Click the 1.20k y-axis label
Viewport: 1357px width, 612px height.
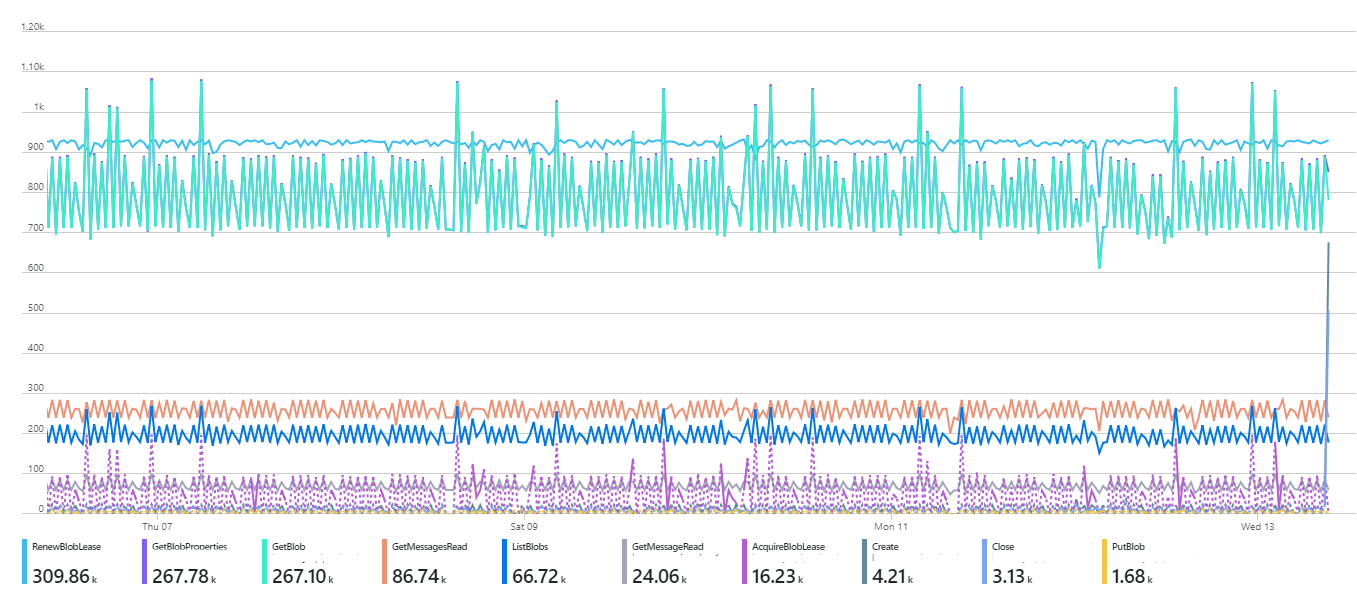click(33, 27)
